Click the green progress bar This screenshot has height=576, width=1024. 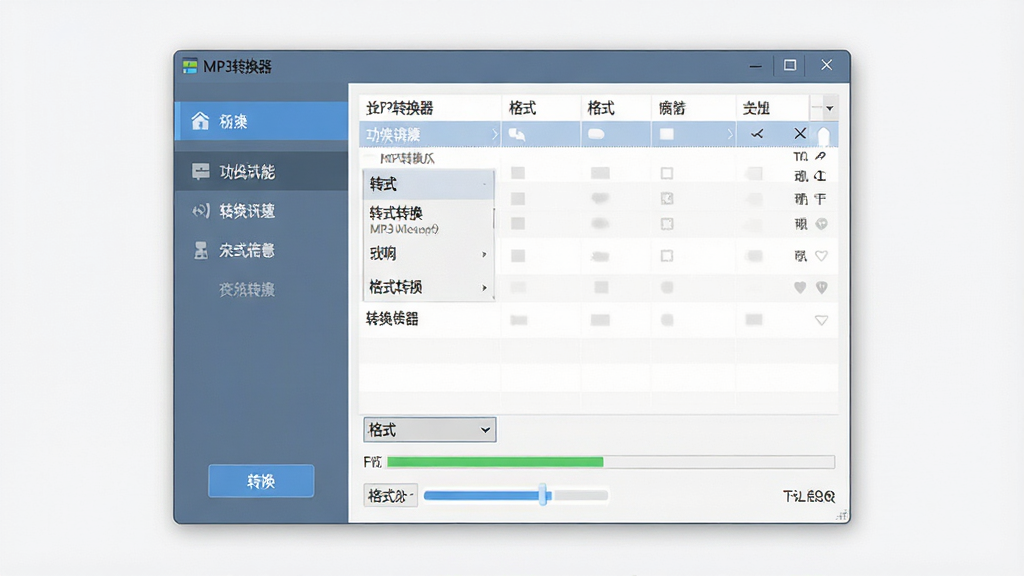point(495,462)
